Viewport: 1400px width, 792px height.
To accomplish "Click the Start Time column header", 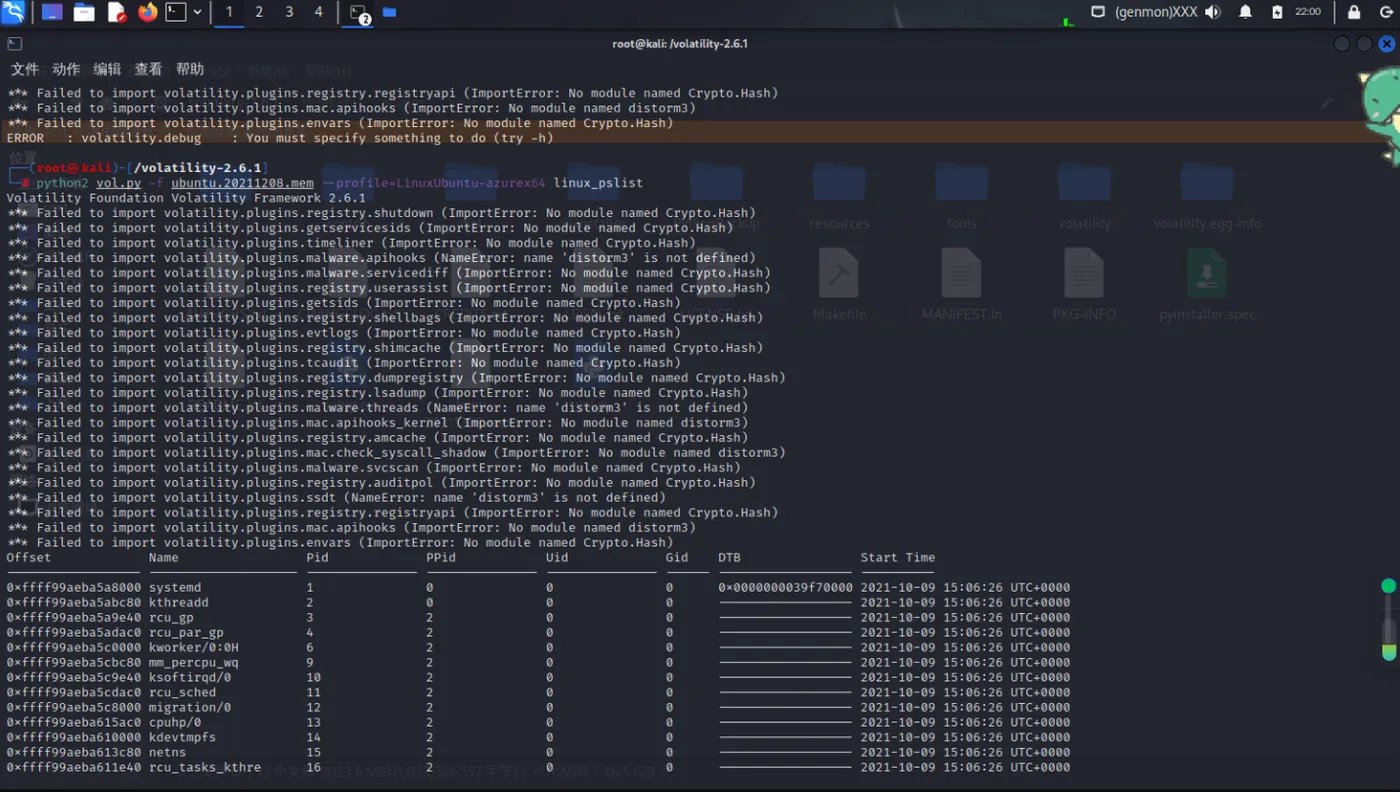I will coord(898,558).
